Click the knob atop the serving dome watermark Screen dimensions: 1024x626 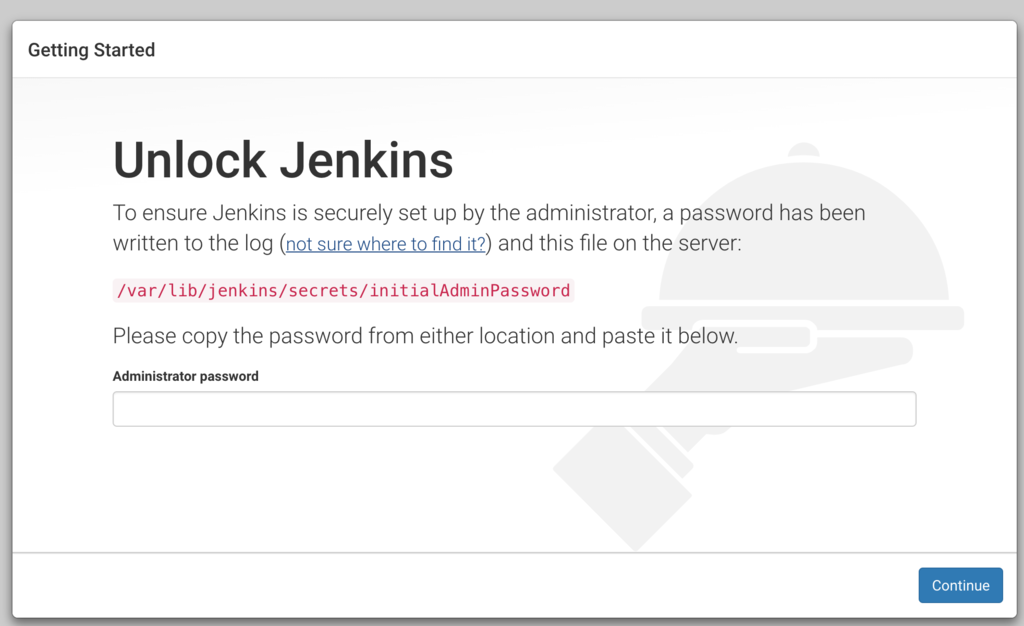(803, 150)
